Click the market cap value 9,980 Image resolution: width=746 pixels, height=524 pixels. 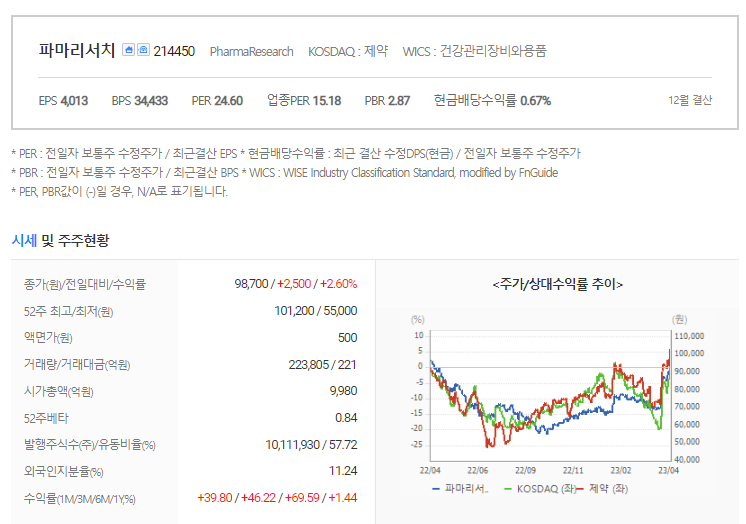343,391
